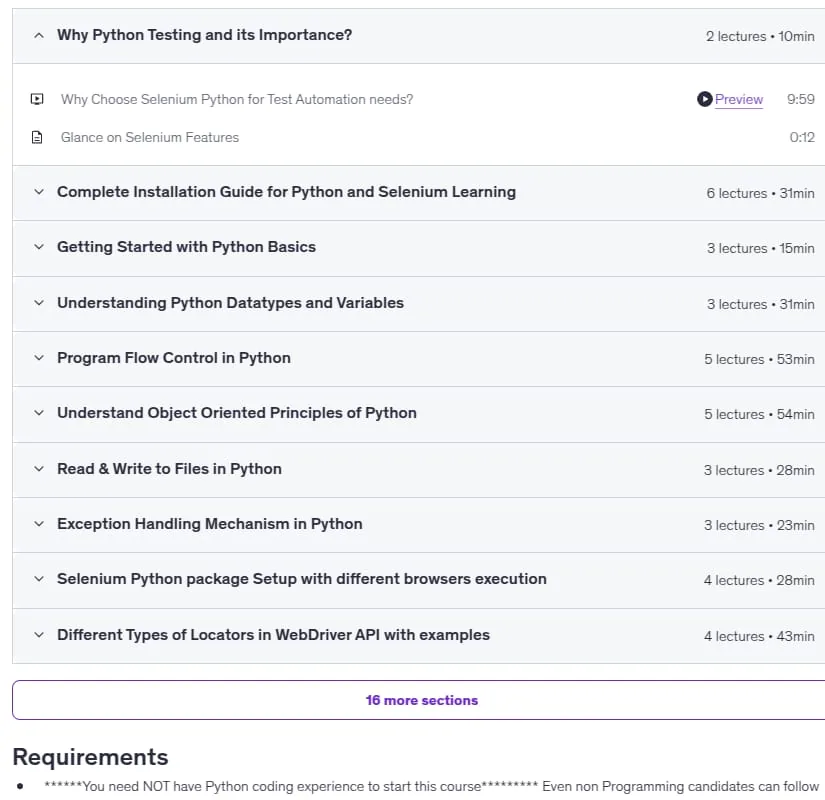This screenshot has height=800, width=825.
Task: Expand the Complete Installation Guide section chevron
Action: 39,192
